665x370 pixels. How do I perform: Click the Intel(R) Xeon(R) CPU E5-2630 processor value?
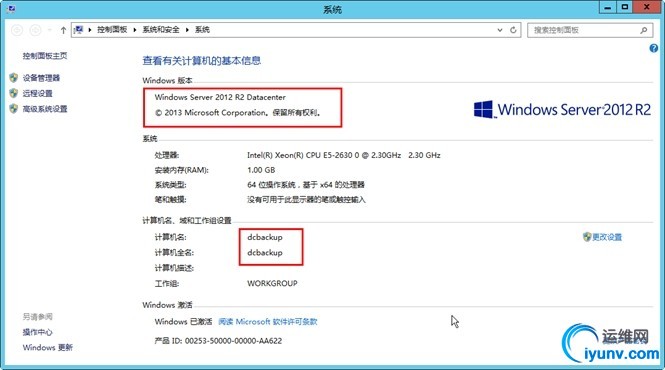click(344, 155)
